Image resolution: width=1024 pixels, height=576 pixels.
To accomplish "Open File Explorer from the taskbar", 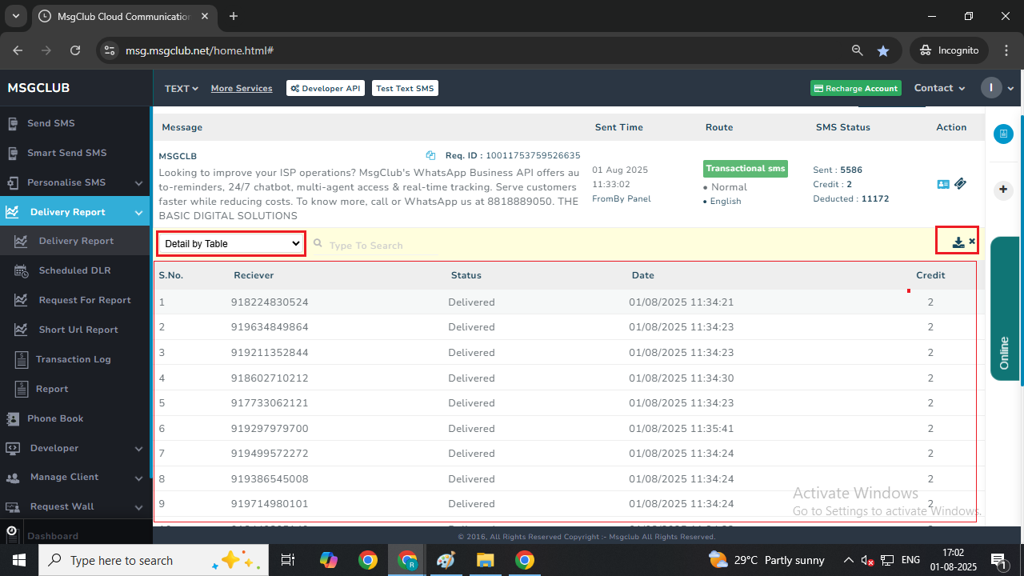I will click(x=485, y=560).
